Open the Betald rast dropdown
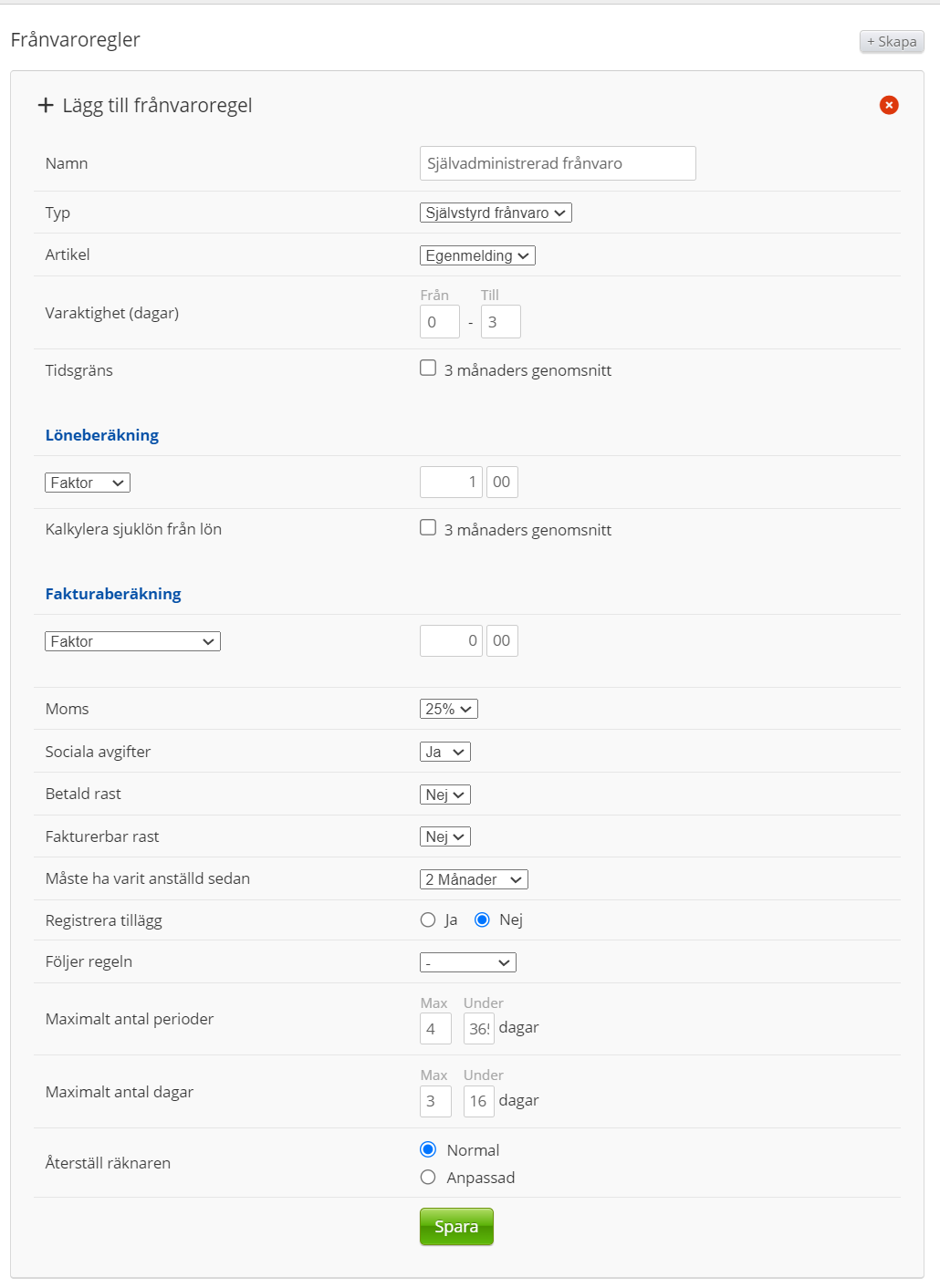This screenshot has height=1288, width=940. 444,795
